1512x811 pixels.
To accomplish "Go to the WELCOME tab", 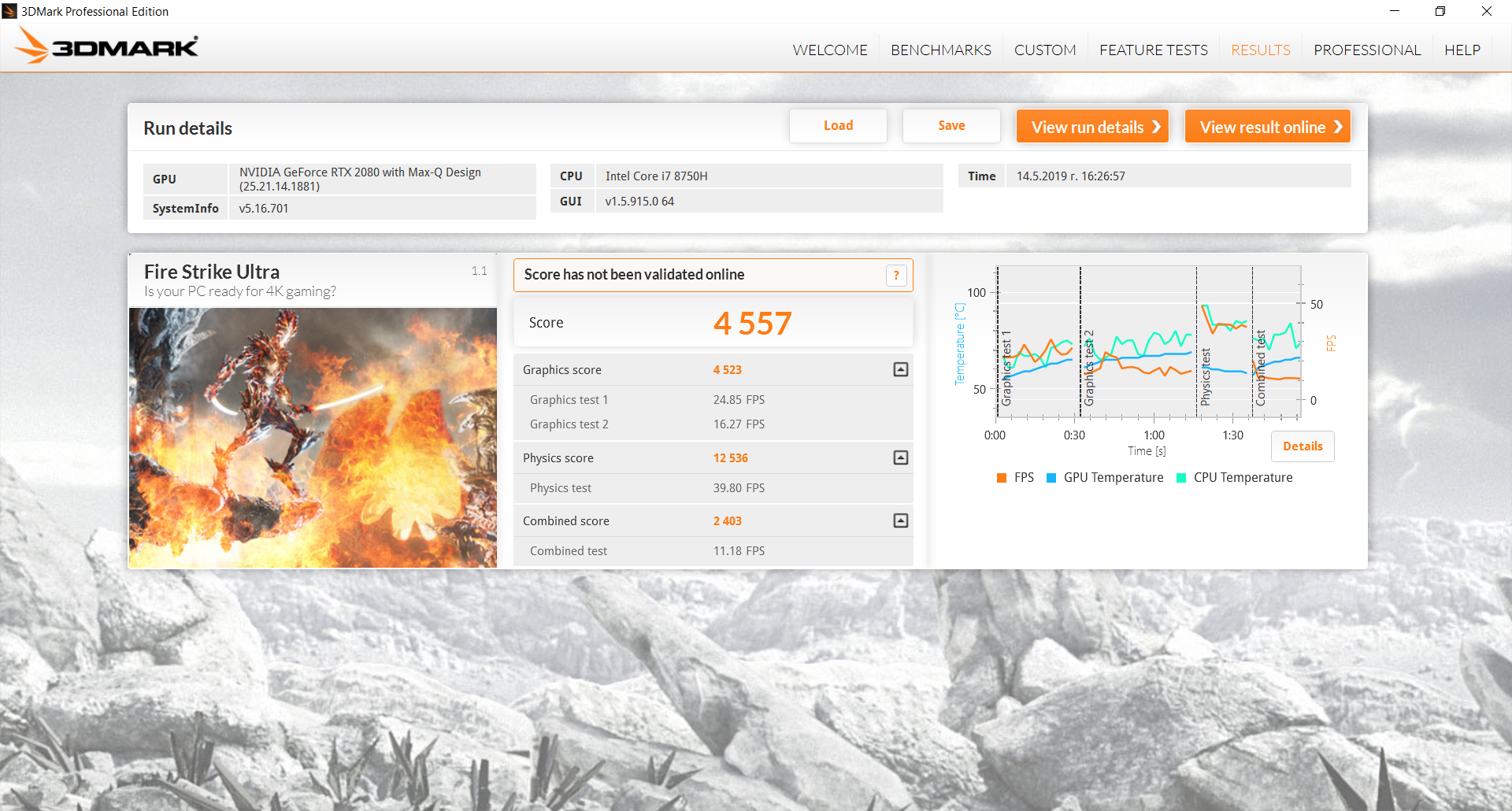I will click(x=830, y=50).
